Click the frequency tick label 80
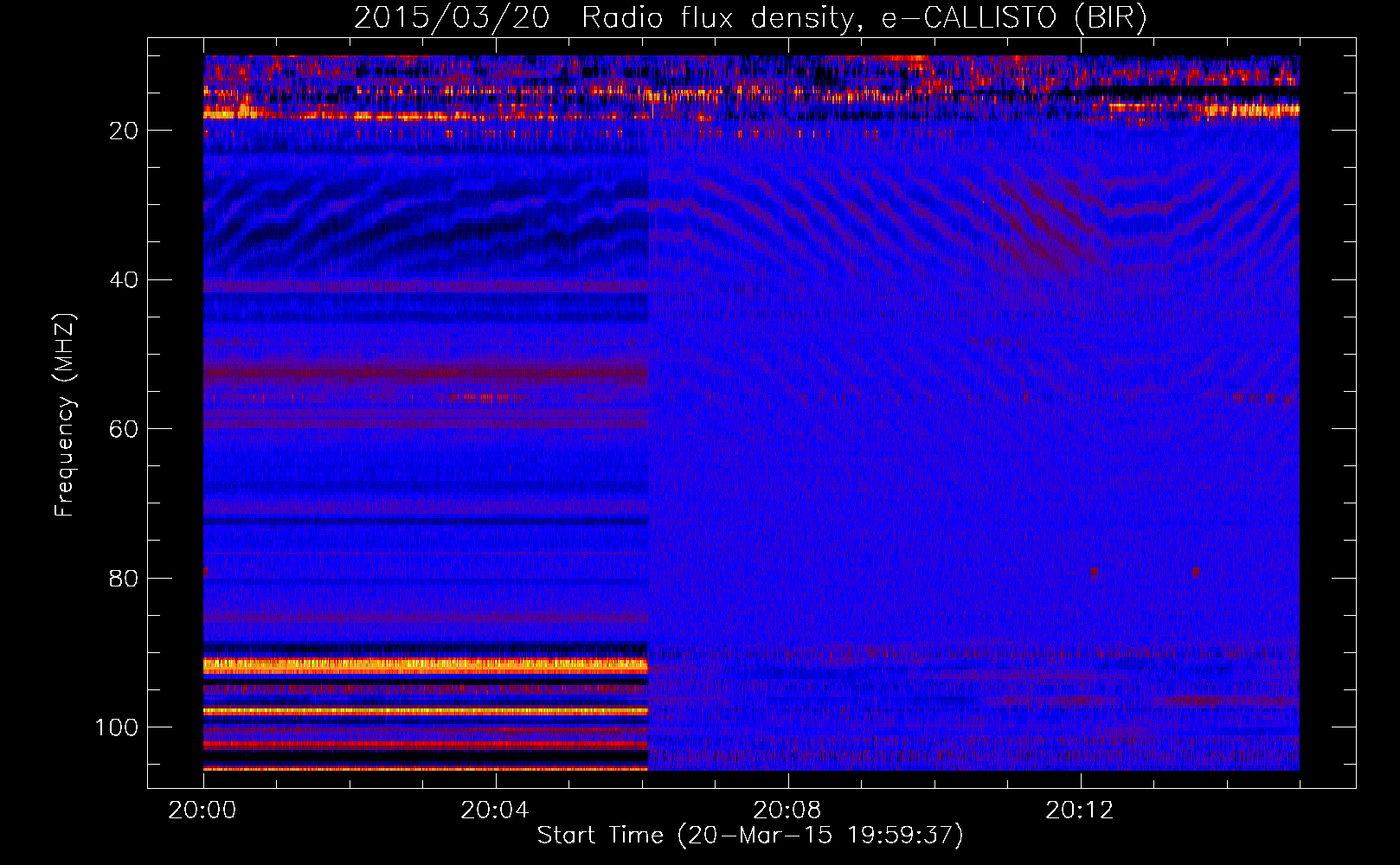This screenshot has width=1400, height=865. pos(124,579)
